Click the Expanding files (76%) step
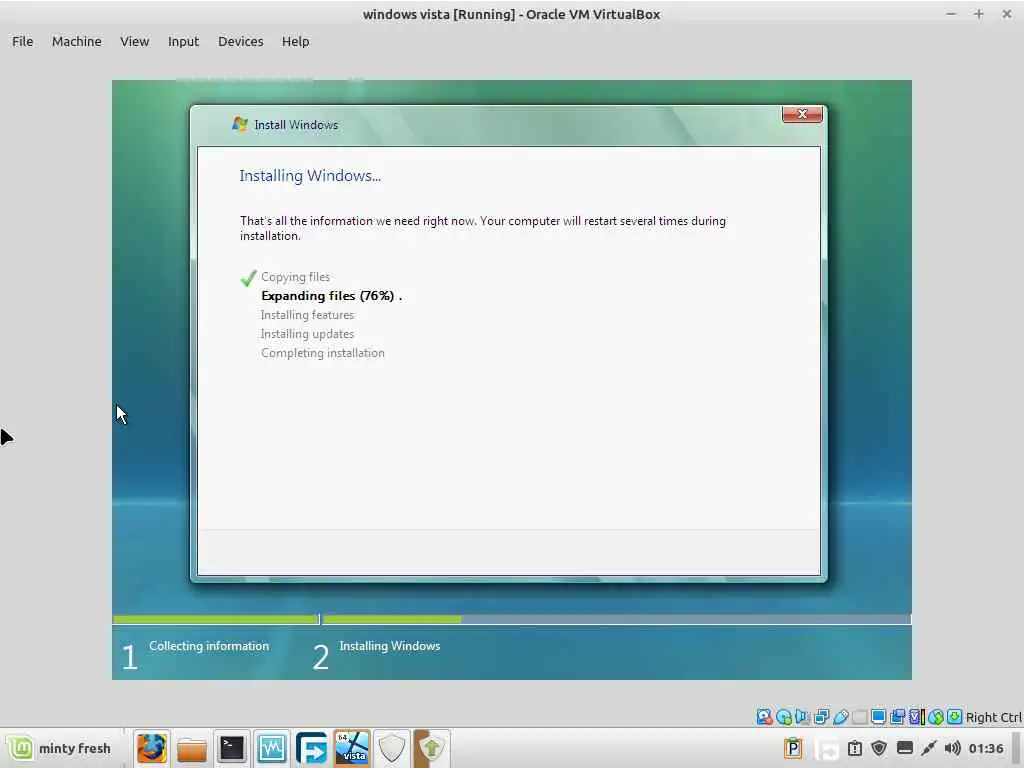Viewport: 1024px width, 768px height. [331, 296]
